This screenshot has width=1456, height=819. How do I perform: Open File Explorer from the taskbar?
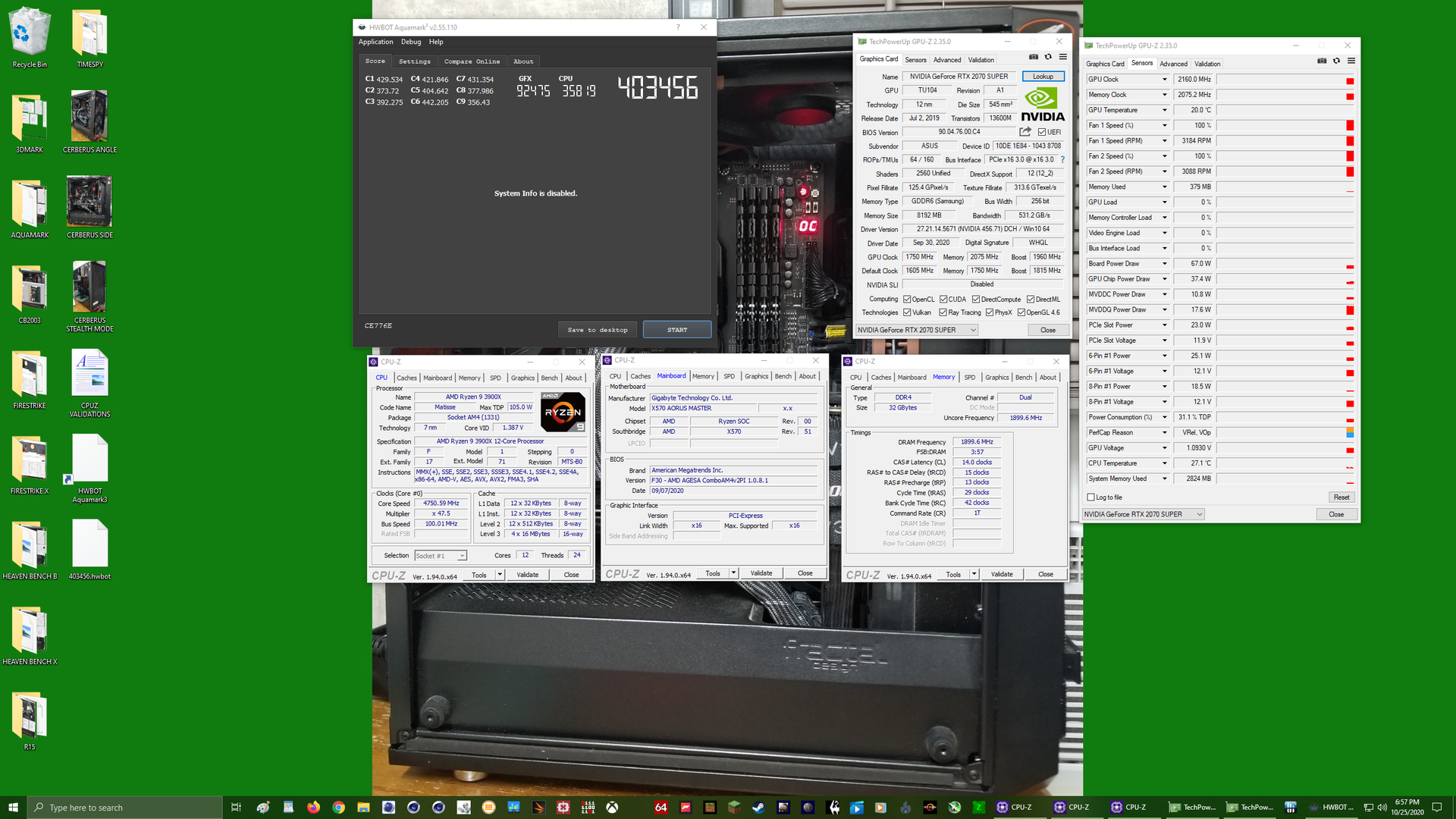pyautogui.click(x=363, y=808)
